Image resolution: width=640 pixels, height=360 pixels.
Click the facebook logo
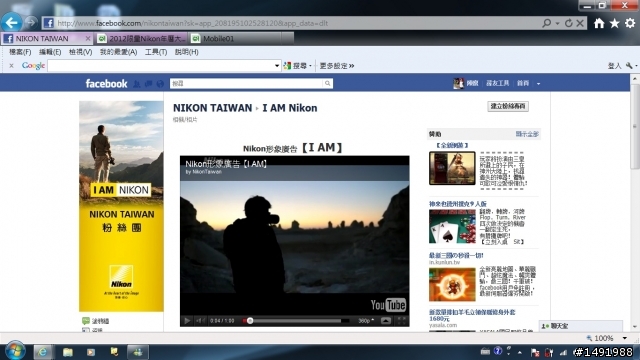pyautogui.click(x=106, y=84)
